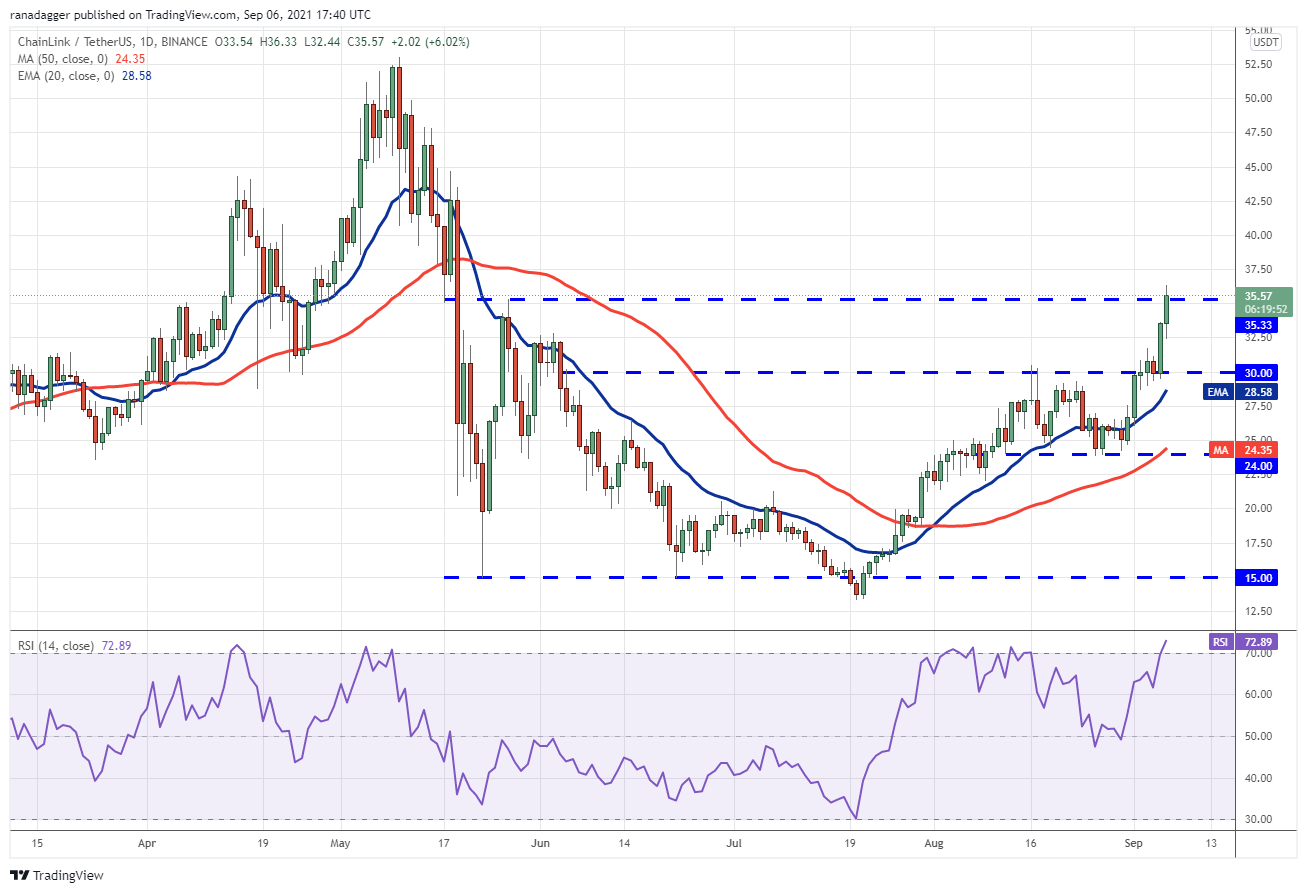Screen dimensions: 1307x893
Task: Click the red MA tag on price axis
Action: 1220,450
